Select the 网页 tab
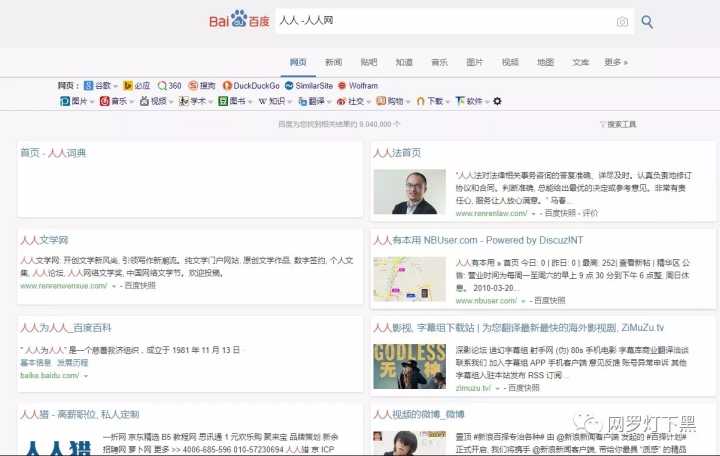This screenshot has height=456, width=720. [298, 62]
